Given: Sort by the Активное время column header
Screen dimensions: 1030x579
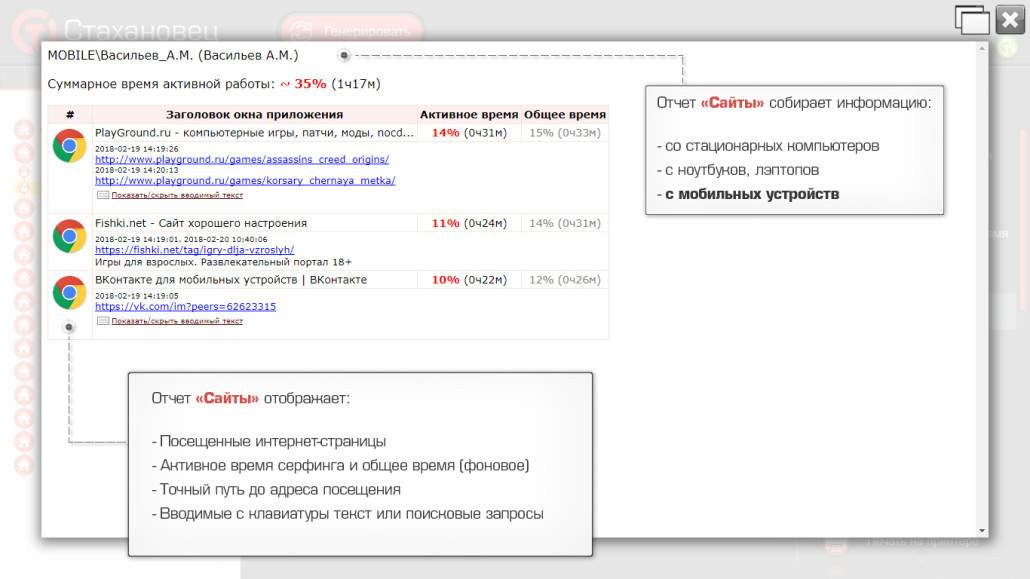Looking at the screenshot, I should pos(469,114).
